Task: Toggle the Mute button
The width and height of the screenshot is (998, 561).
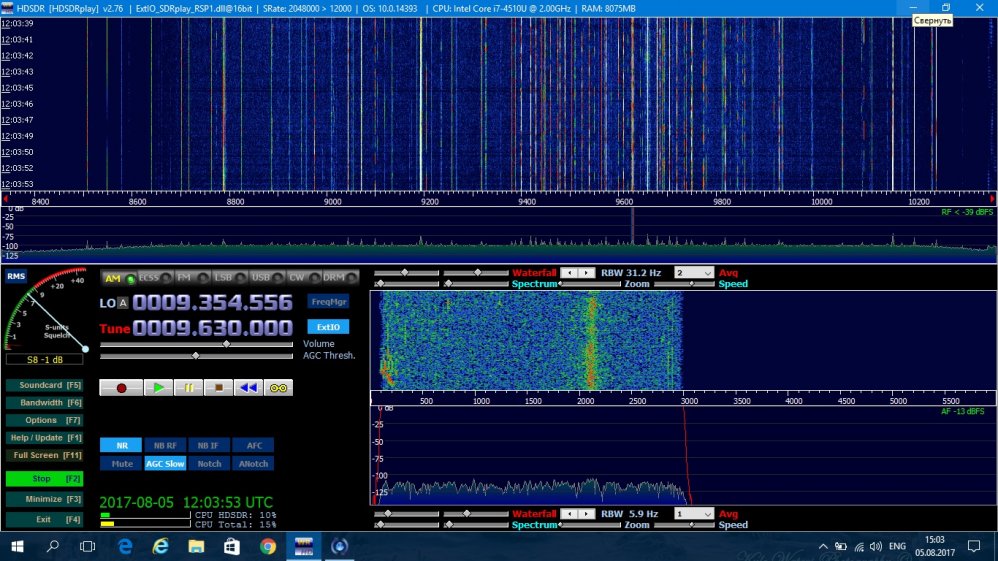Action: click(x=121, y=464)
